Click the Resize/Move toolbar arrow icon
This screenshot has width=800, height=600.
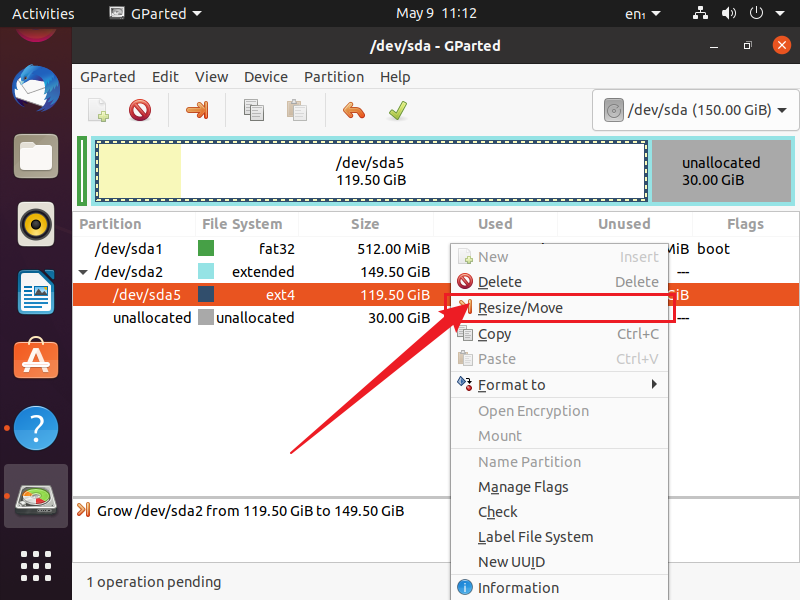click(197, 110)
